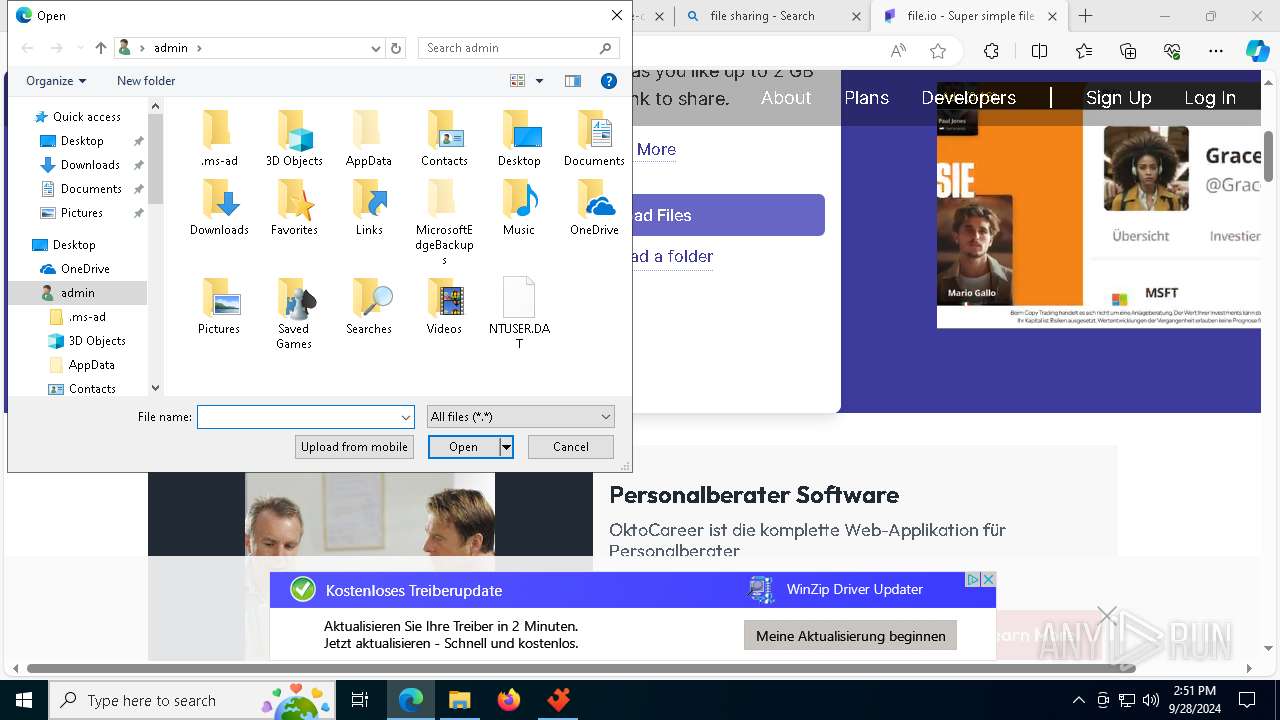Screen dimensions: 1280x720
Task: Switch to the file.io tab
Action: [x=970, y=16]
